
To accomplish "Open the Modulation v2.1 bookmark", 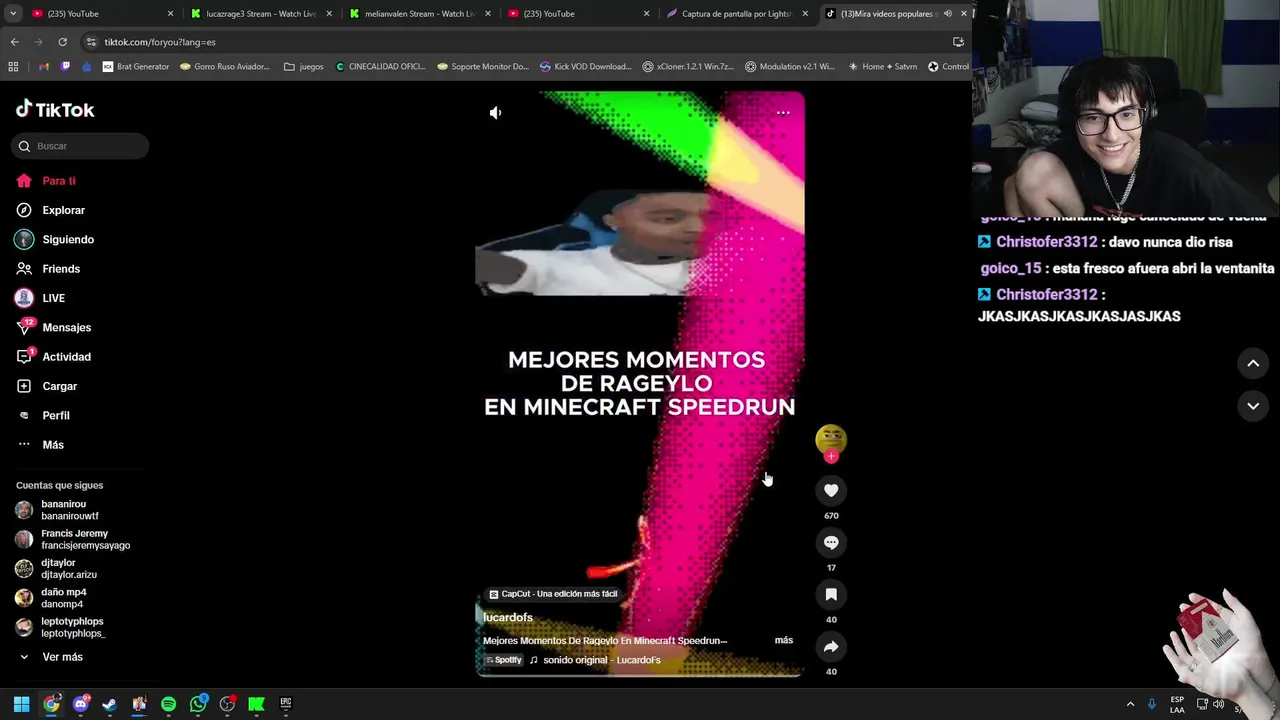I will tap(790, 67).
